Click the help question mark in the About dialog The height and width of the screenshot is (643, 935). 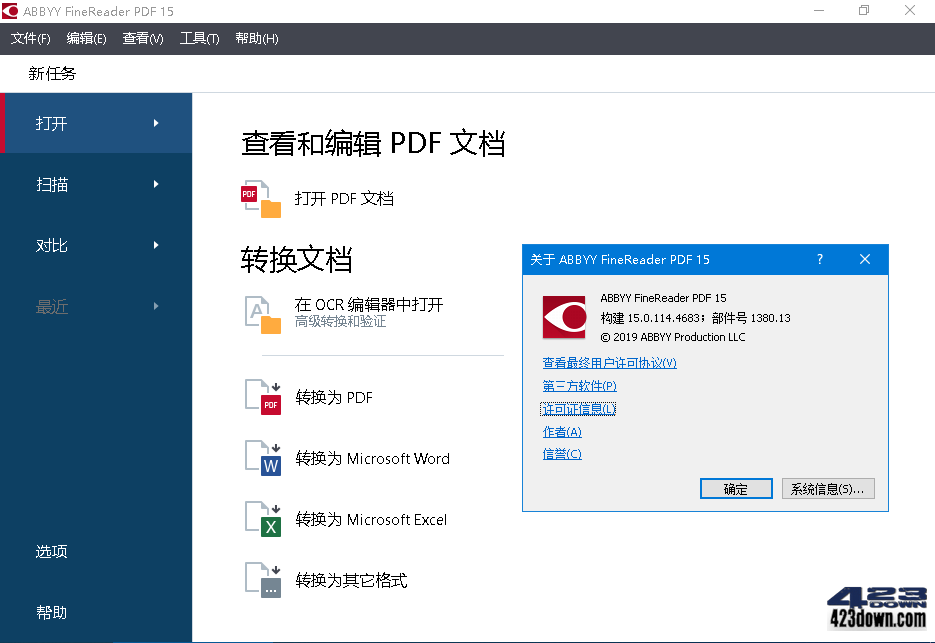coord(819,259)
